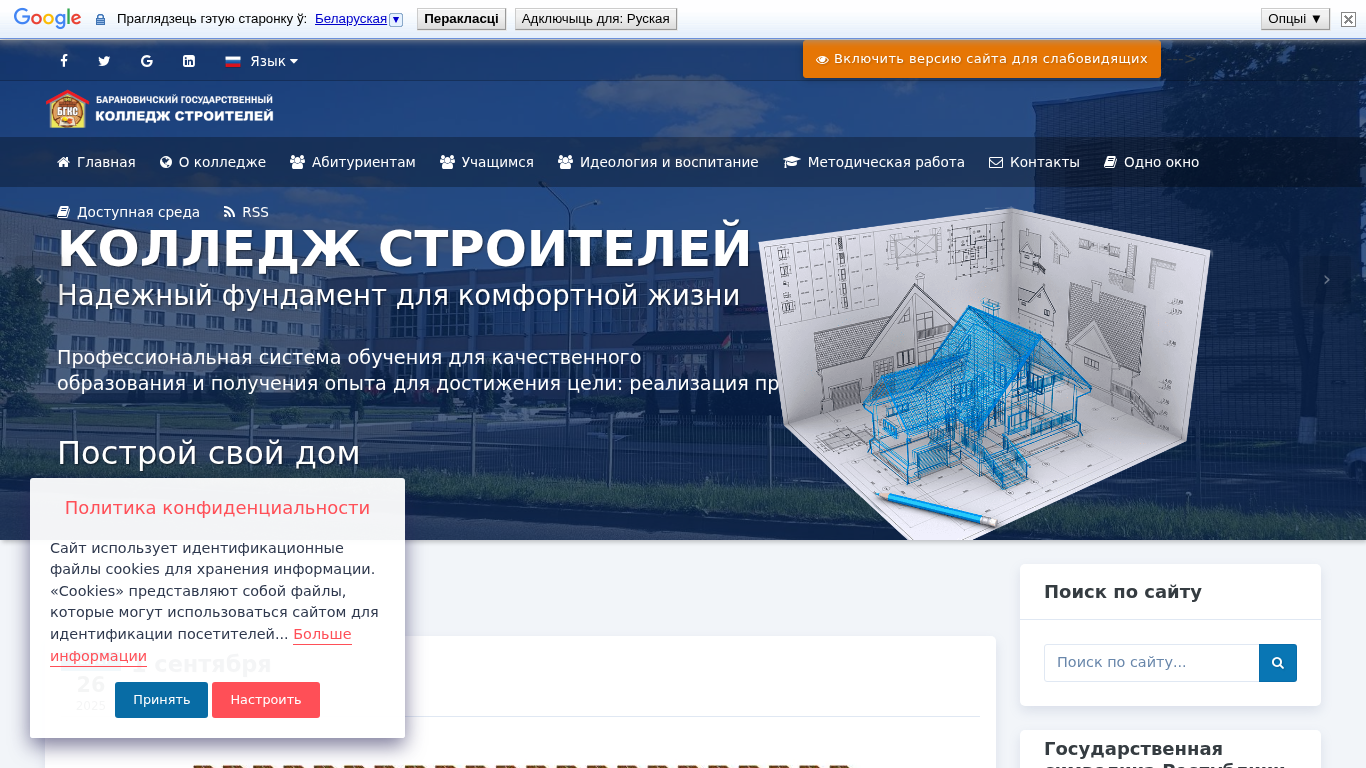Image resolution: width=1366 pixels, height=768 pixels.
Task: Open the О колледже menu item
Action: click(213, 162)
